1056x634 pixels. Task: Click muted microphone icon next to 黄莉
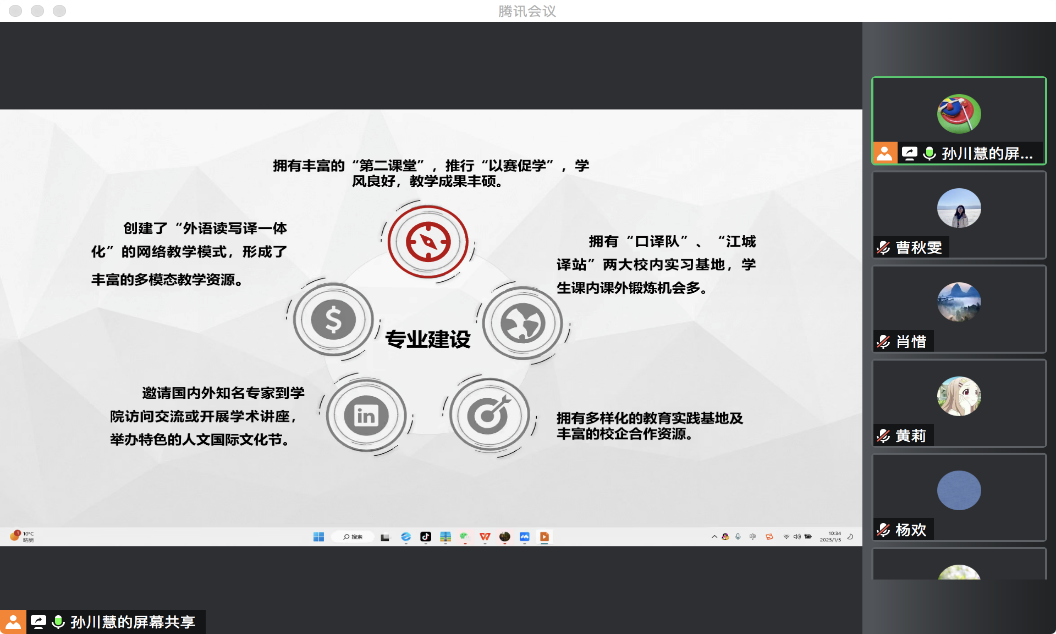pos(884,436)
